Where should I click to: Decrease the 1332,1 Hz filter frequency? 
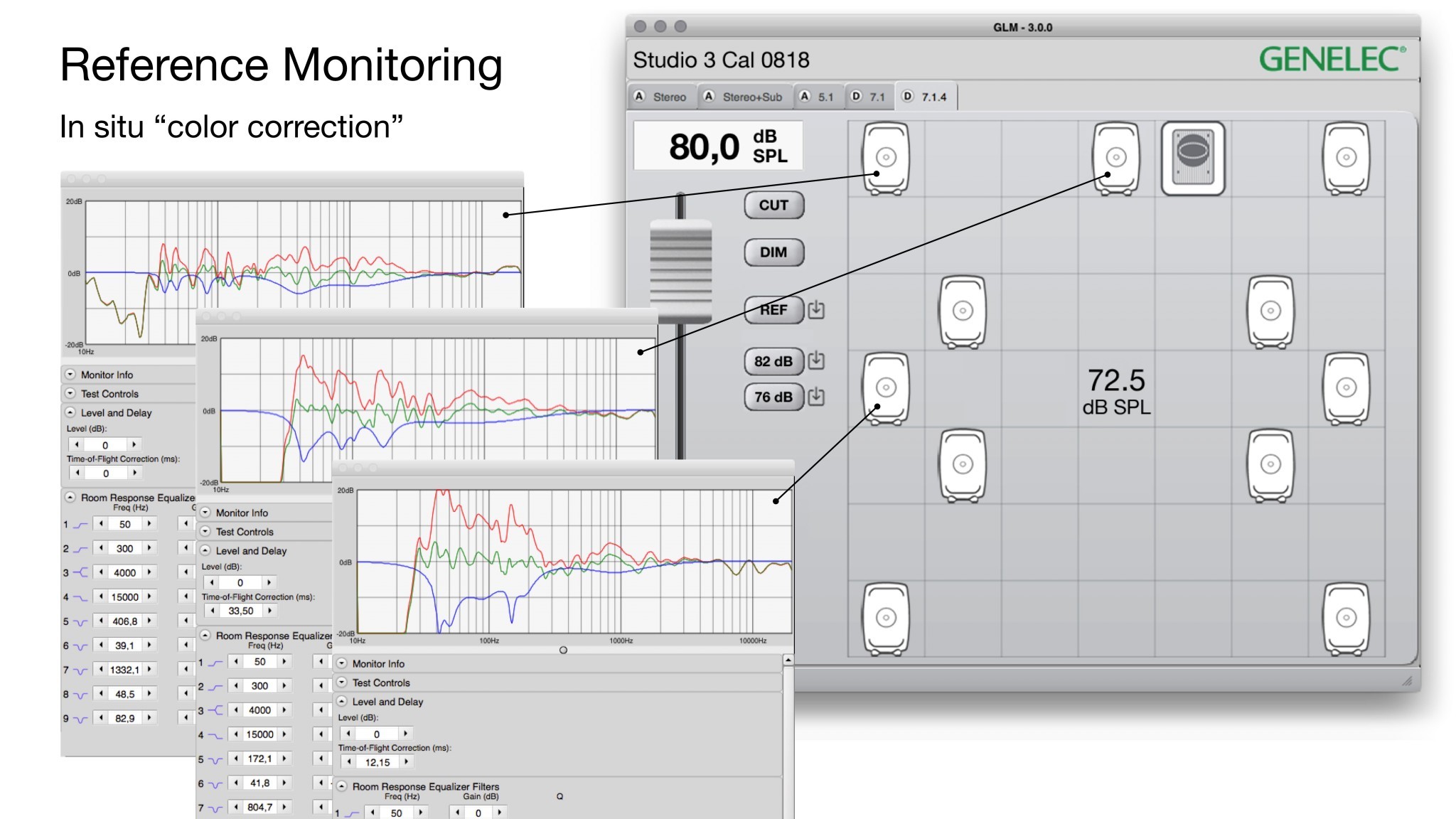102,670
